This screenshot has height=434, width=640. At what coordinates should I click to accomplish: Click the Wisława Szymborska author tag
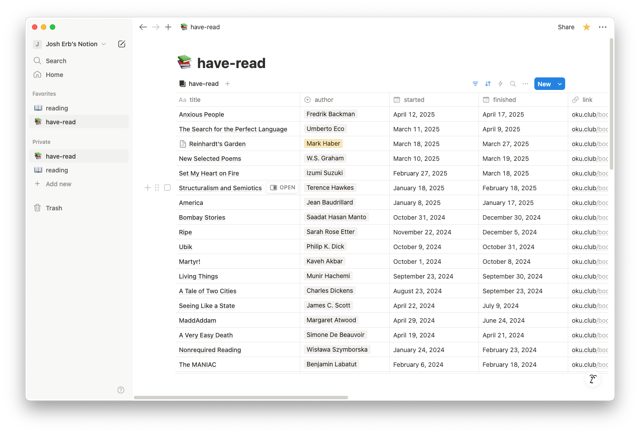[337, 349]
